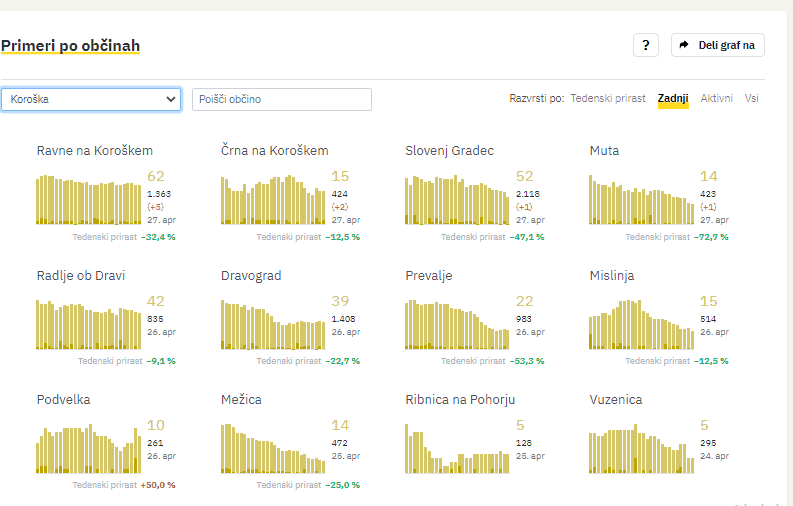Open the Koroška region dropdown
Screen dimensions: 793x506
click(91, 100)
